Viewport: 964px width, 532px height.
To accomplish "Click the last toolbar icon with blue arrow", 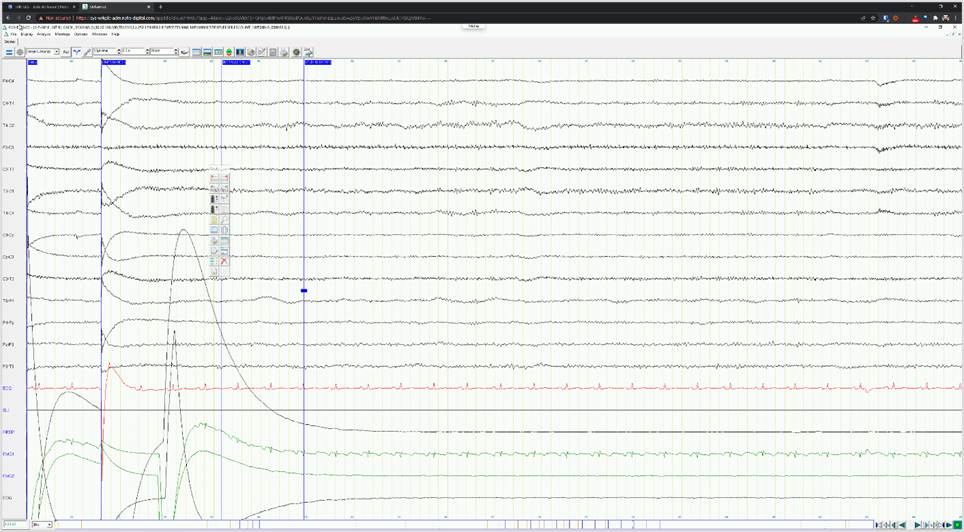I will tap(309, 52).
